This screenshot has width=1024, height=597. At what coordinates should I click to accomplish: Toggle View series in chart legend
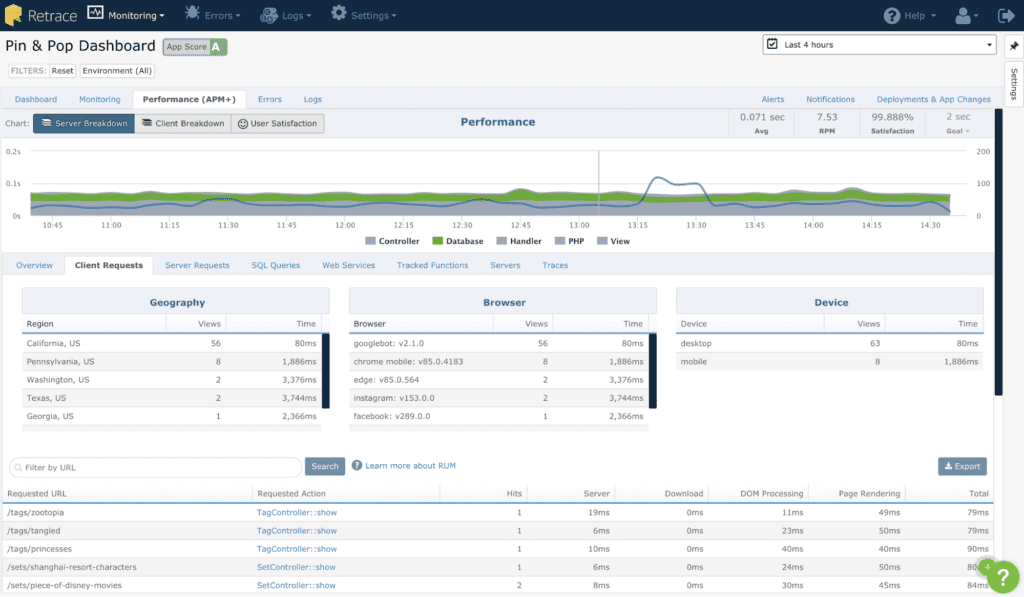tap(613, 241)
